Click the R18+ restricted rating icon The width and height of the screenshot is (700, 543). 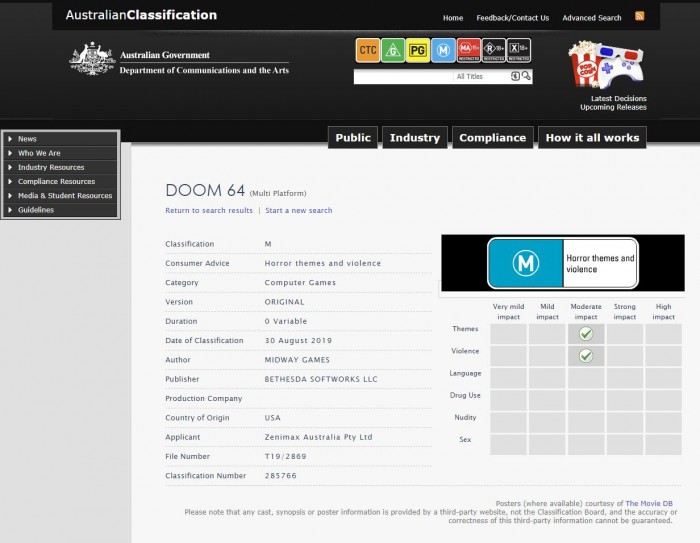[494, 50]
